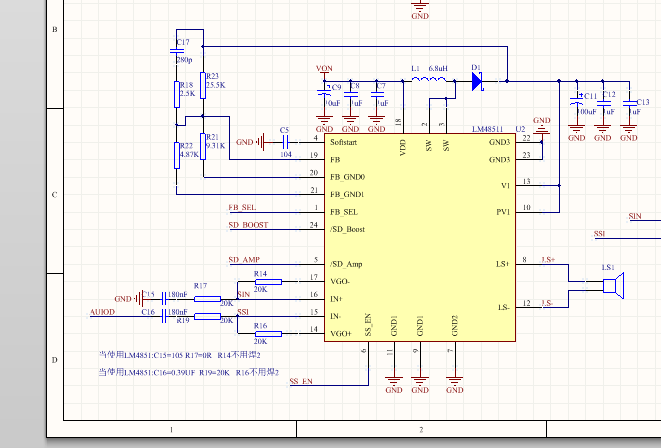Select capacitor C12 symbol

tap(603, 103)
